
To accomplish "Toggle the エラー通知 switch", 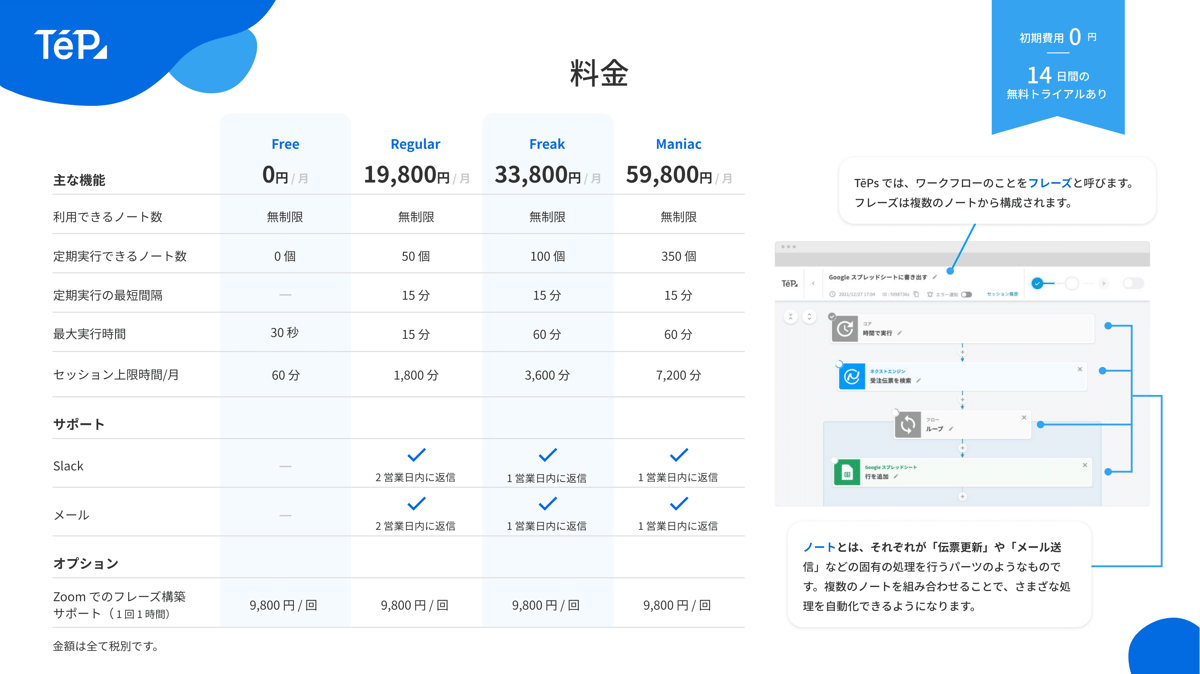I will coord(966,294).
